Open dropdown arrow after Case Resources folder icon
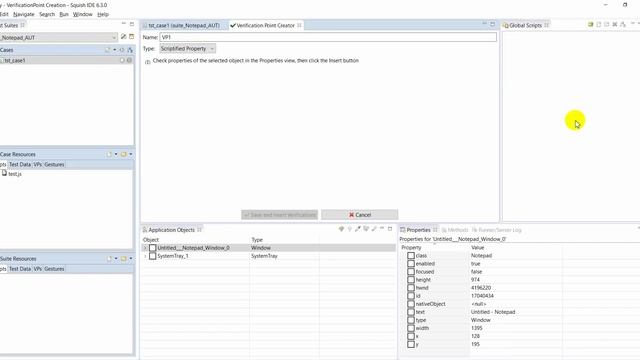The image size is (640, 360). (x=131, y=154)
